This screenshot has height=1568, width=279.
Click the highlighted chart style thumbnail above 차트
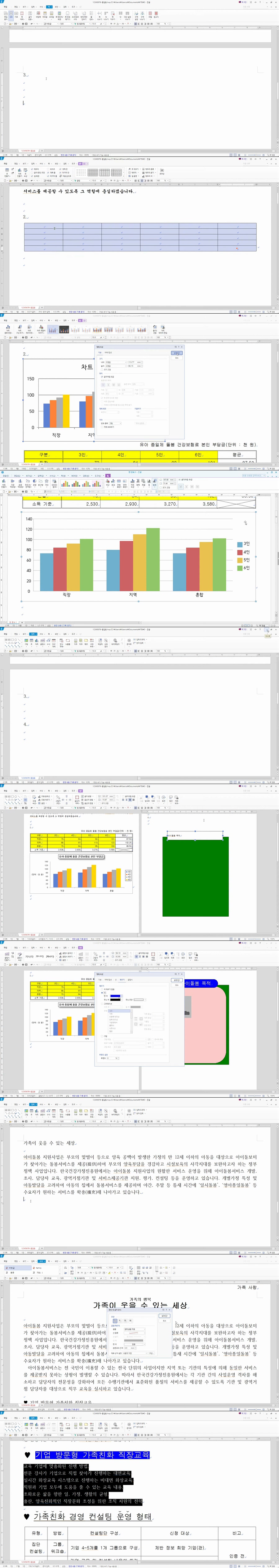pos(54,330)
